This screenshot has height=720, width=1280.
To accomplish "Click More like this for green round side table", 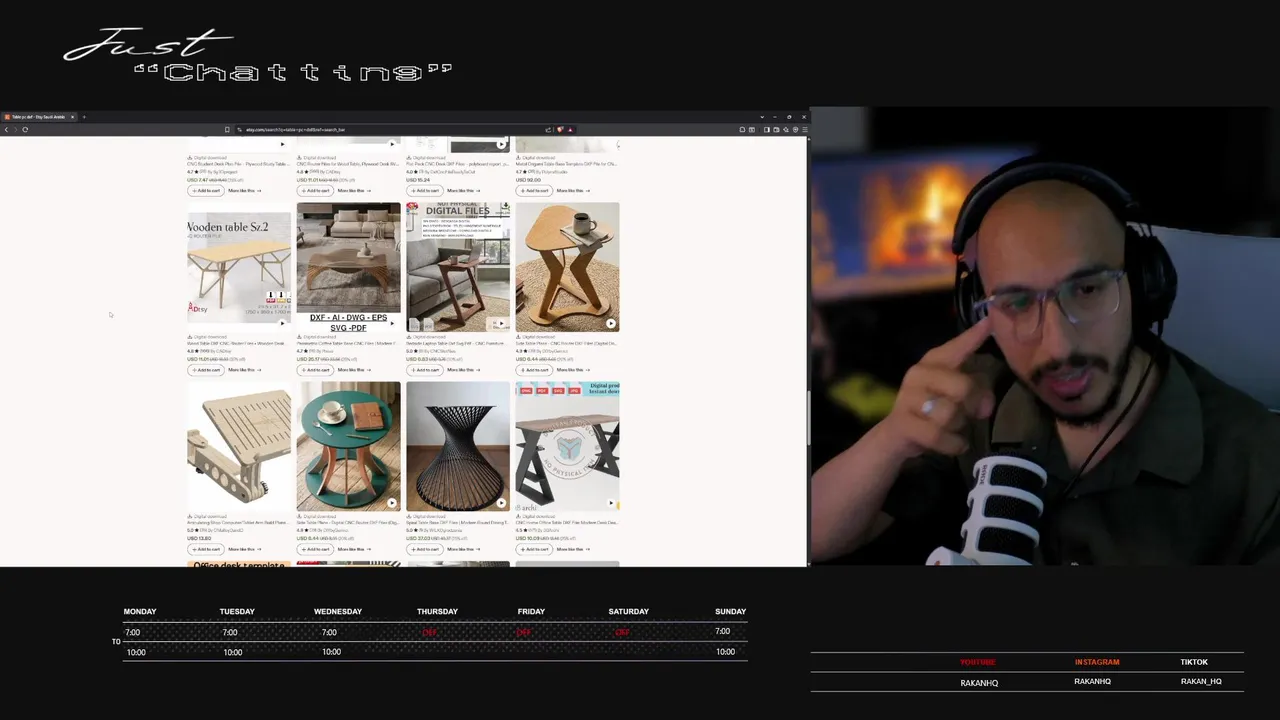I will (354, 549).
